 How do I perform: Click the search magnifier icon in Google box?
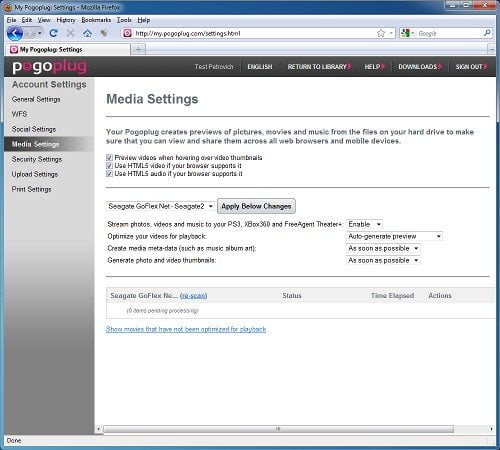pyautogui.click(x=487, y=33)
